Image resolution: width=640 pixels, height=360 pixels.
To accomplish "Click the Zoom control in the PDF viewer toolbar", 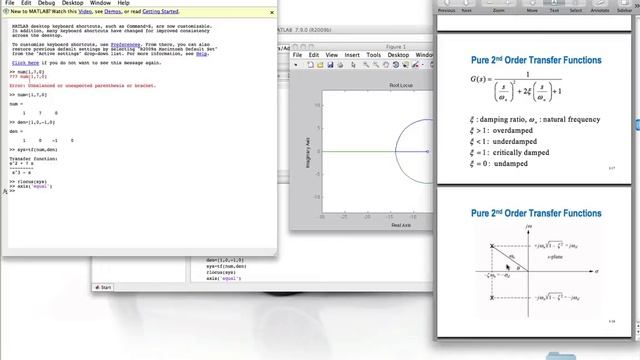I will 499,6.
